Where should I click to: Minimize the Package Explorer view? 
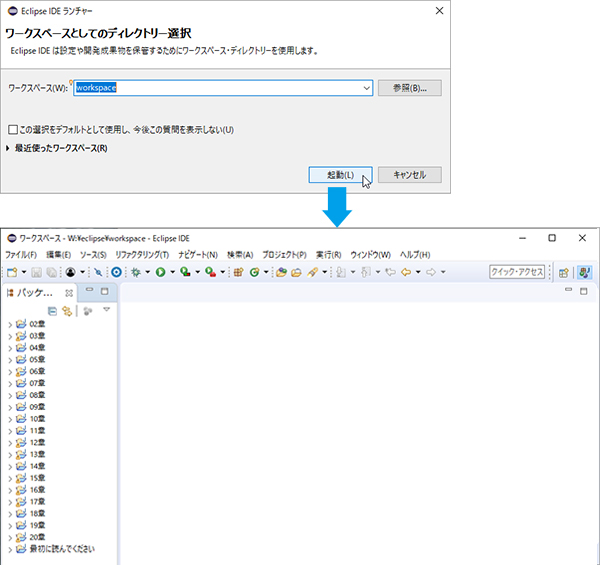pos(90,290)
